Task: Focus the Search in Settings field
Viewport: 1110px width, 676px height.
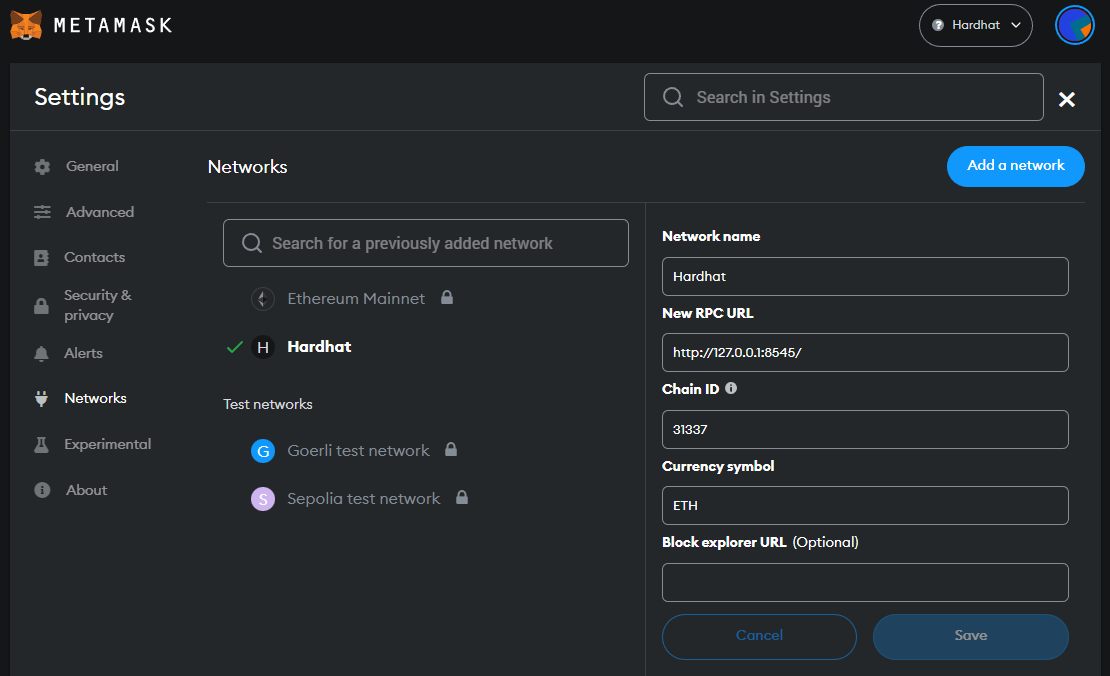Action: (x=844, y=97)
